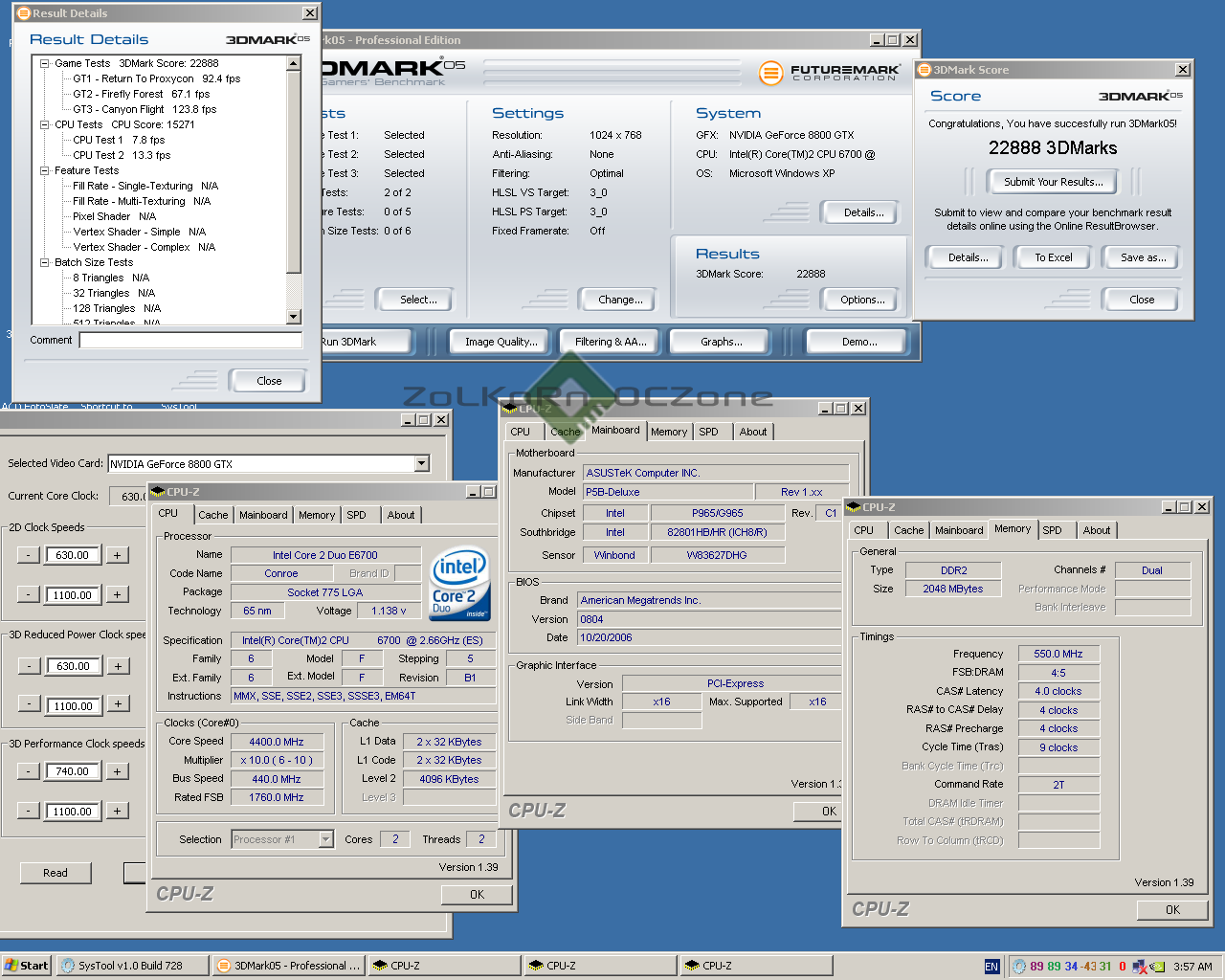Select Fill Rate - Multi-Texturing row
The height and width of the screenshot is (980, 1225).
142,201
